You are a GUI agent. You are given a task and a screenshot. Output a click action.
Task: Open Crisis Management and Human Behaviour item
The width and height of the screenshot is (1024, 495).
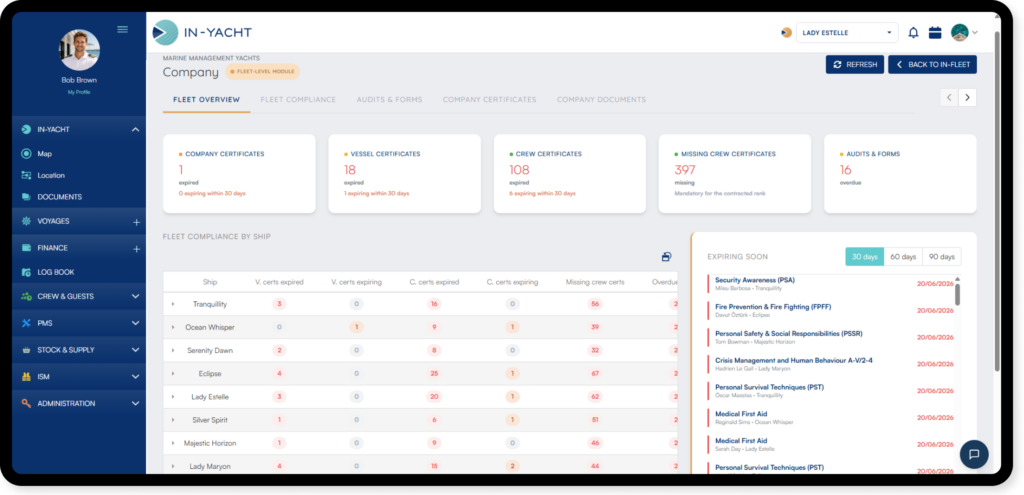click(x=833, y=364)
